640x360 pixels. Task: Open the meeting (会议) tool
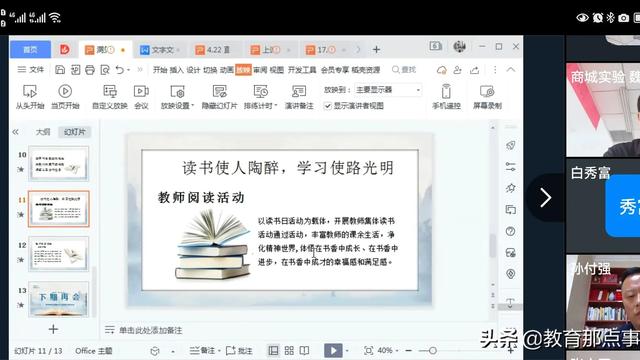pos(141,97)
